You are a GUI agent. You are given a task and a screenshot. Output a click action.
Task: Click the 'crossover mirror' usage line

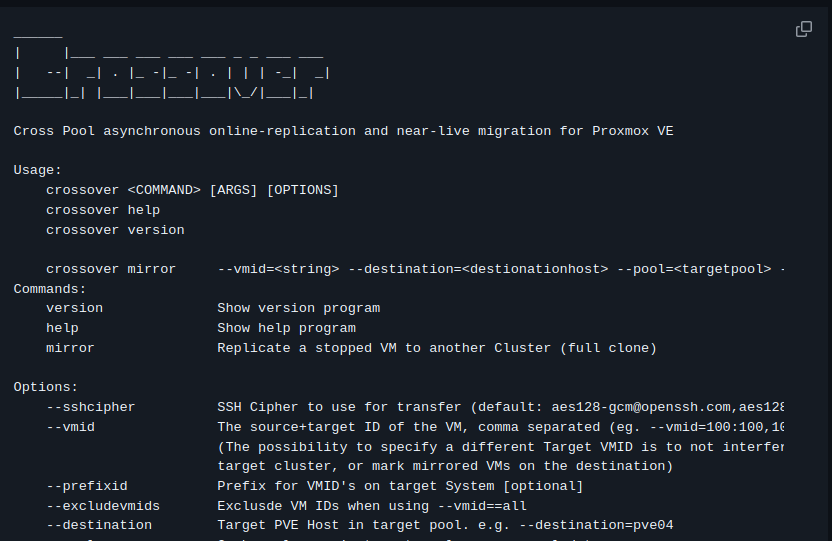415,269
